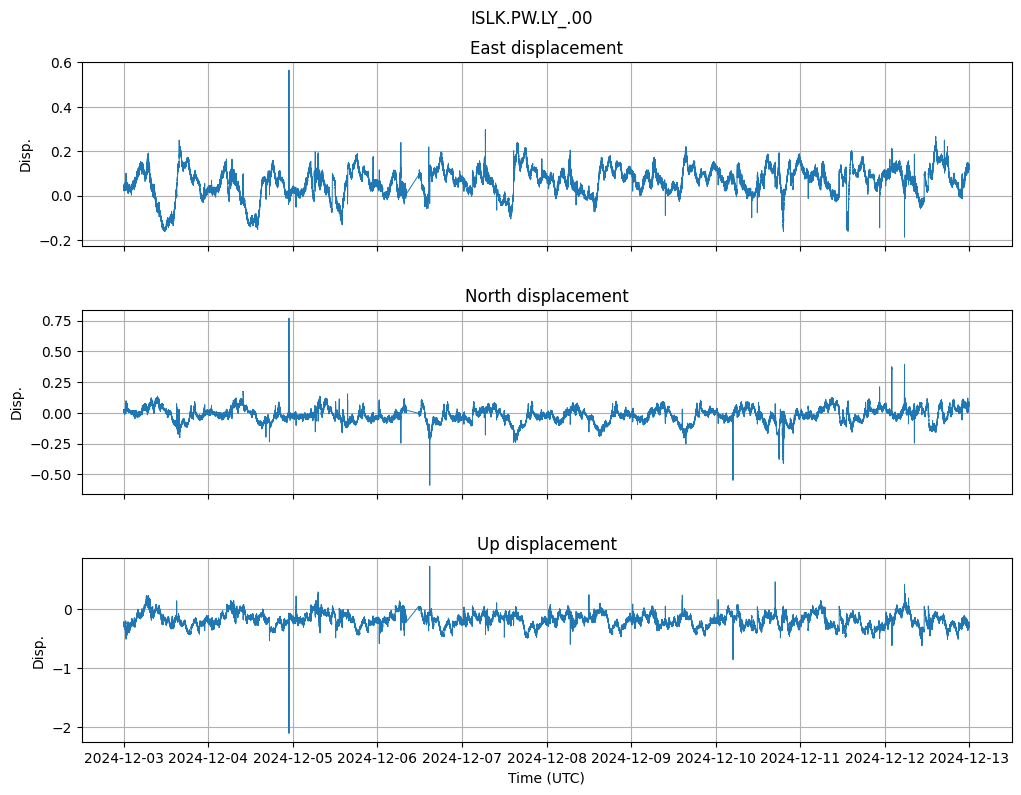Viewport: 1021px width, 795px height.
Task: Click the 2024-12-11 date tick label
Action: pyautogui.click(x=800, y=759)
